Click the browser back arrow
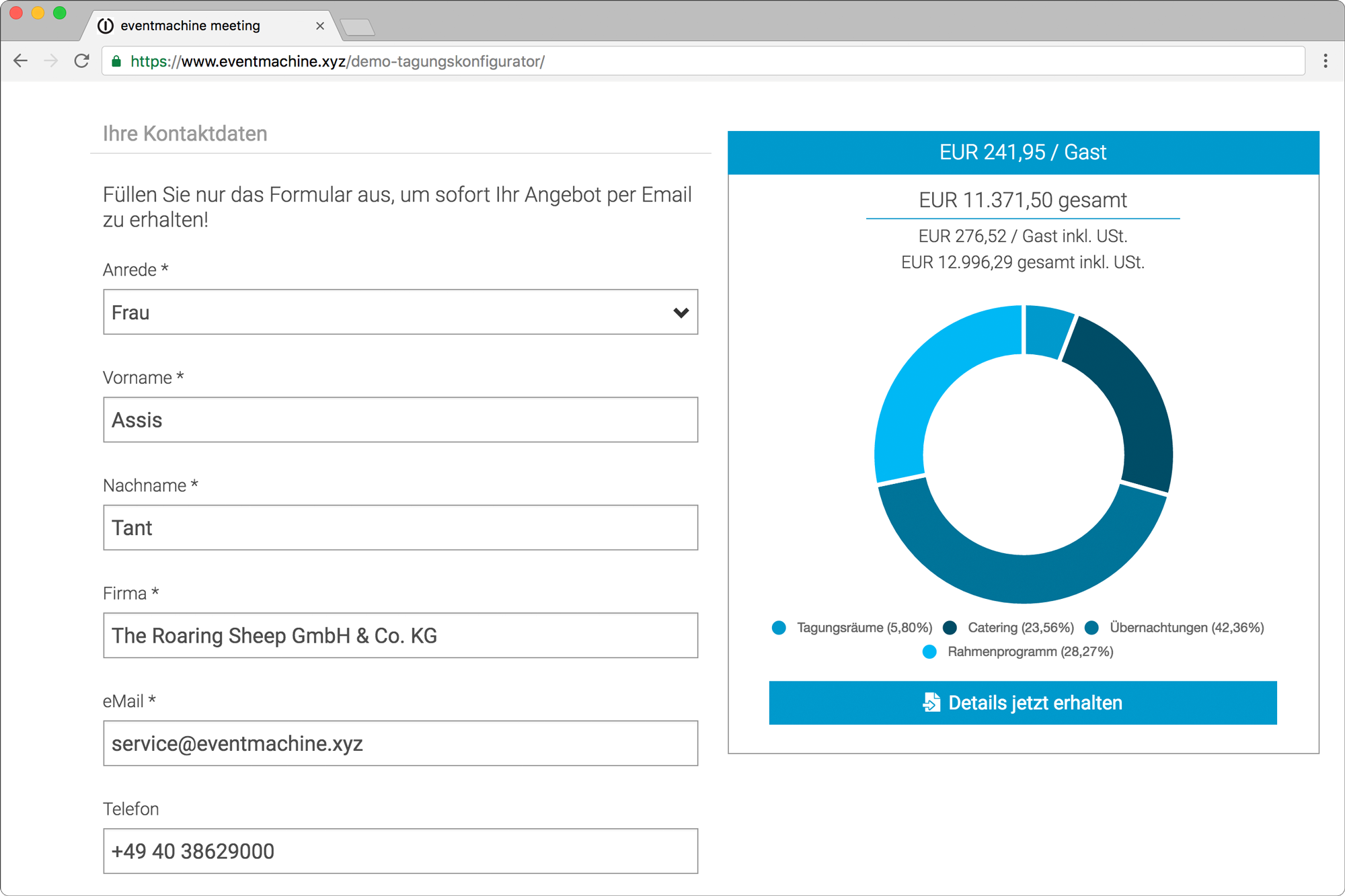 tap(21, 61)
